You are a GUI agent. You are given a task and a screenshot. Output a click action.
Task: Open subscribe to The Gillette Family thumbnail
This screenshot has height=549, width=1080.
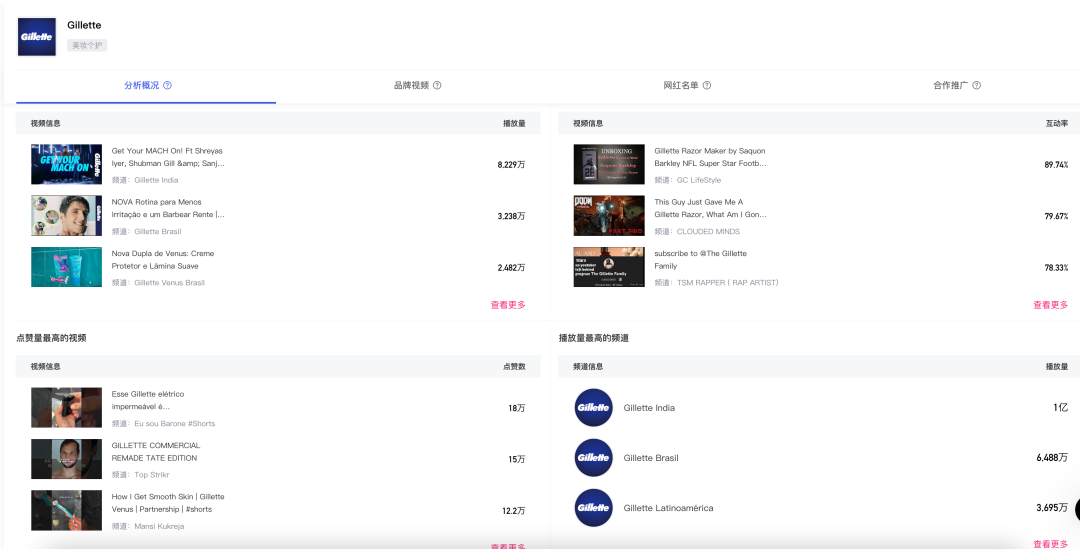click(x=609, y=267)
